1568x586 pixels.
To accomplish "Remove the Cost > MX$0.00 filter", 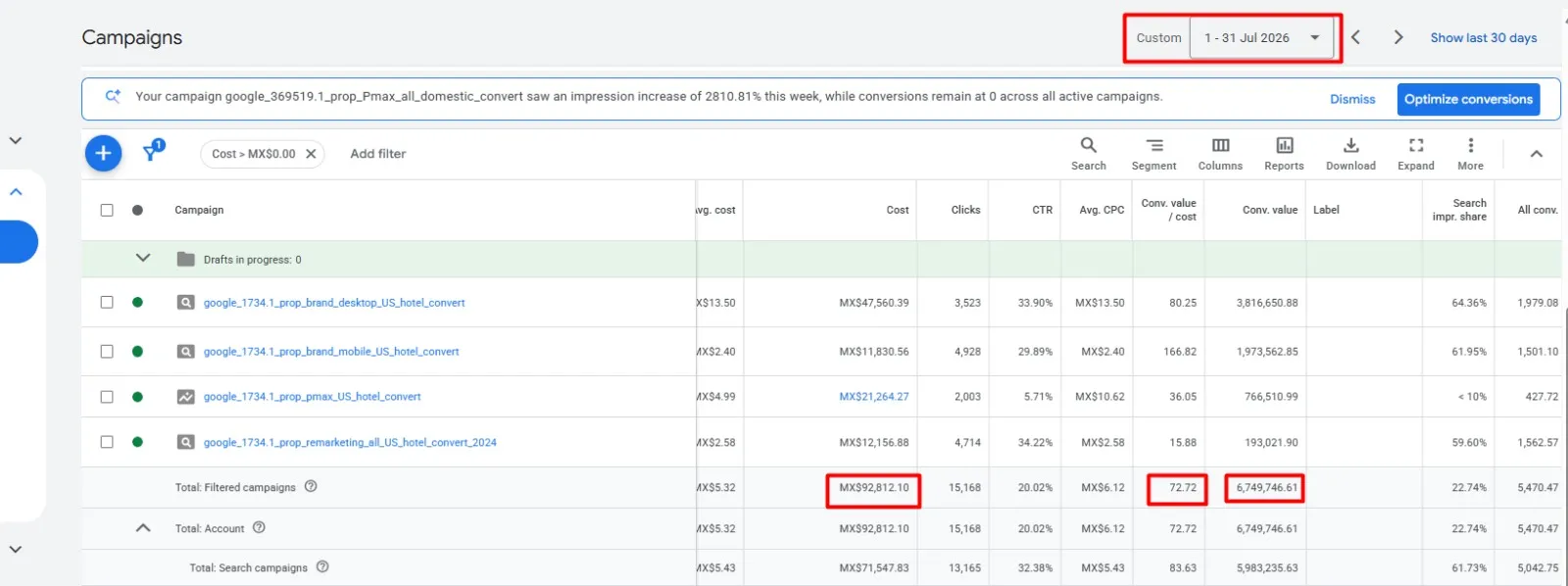I will 311,154.
